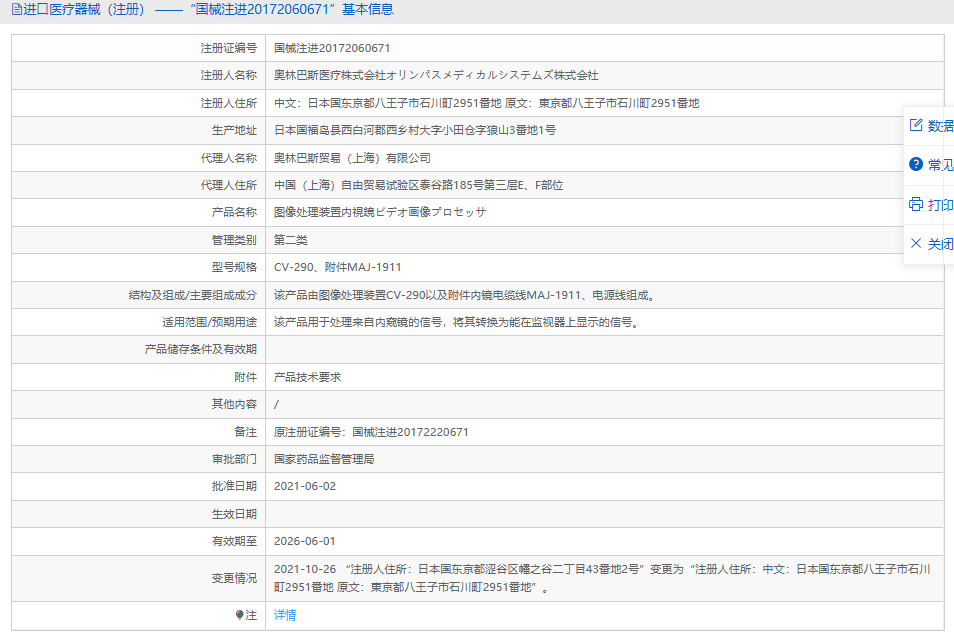Click the 变更情况 row label
Viewport: 954px width, 637px height.
[234, 578]
